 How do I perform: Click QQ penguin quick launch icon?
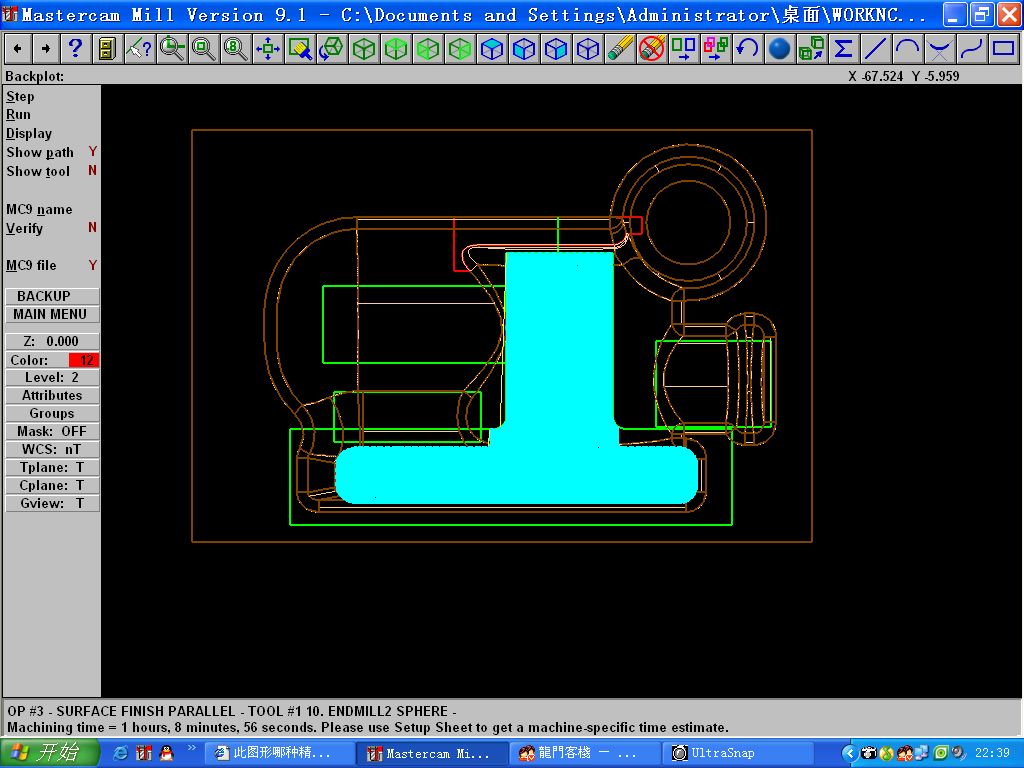(x=167, y=754)
